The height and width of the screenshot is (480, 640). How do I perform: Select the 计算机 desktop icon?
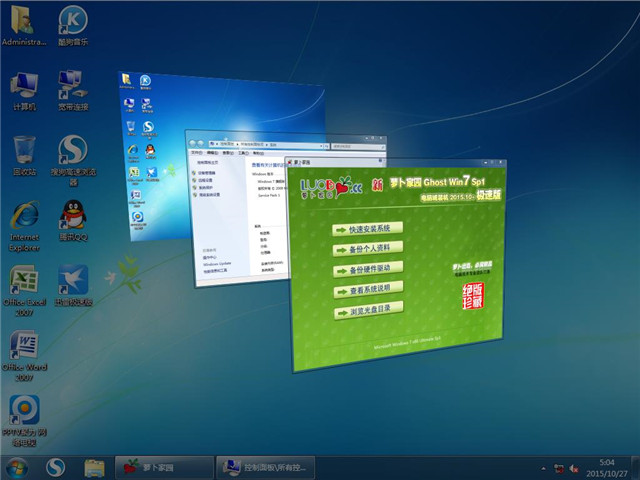24,91
